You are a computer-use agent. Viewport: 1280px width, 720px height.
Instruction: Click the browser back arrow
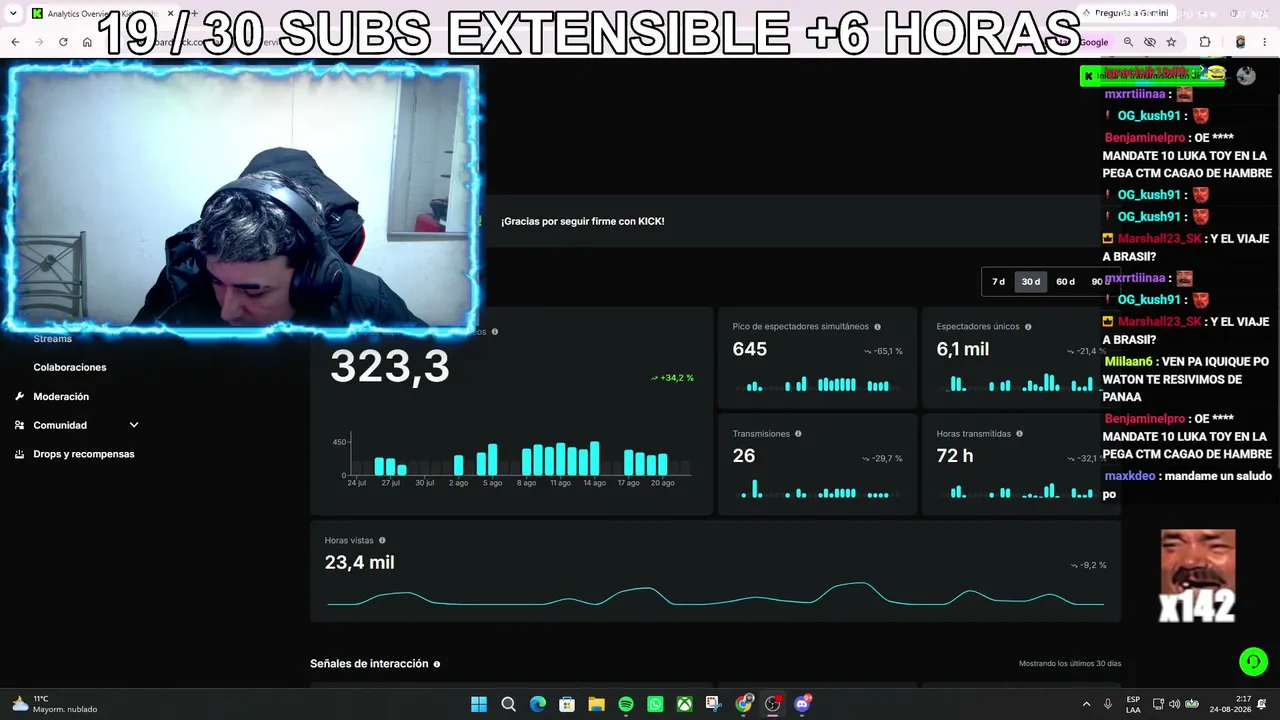click(x=15, y=42)
